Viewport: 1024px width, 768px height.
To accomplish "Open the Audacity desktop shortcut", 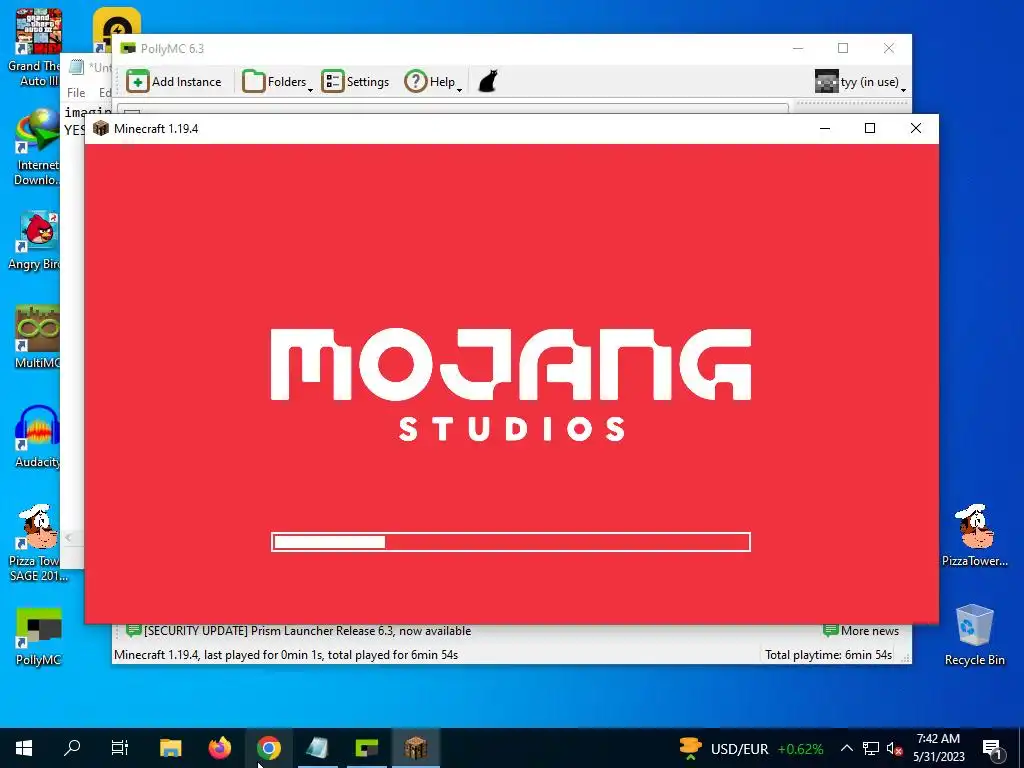I will [37, 437].
